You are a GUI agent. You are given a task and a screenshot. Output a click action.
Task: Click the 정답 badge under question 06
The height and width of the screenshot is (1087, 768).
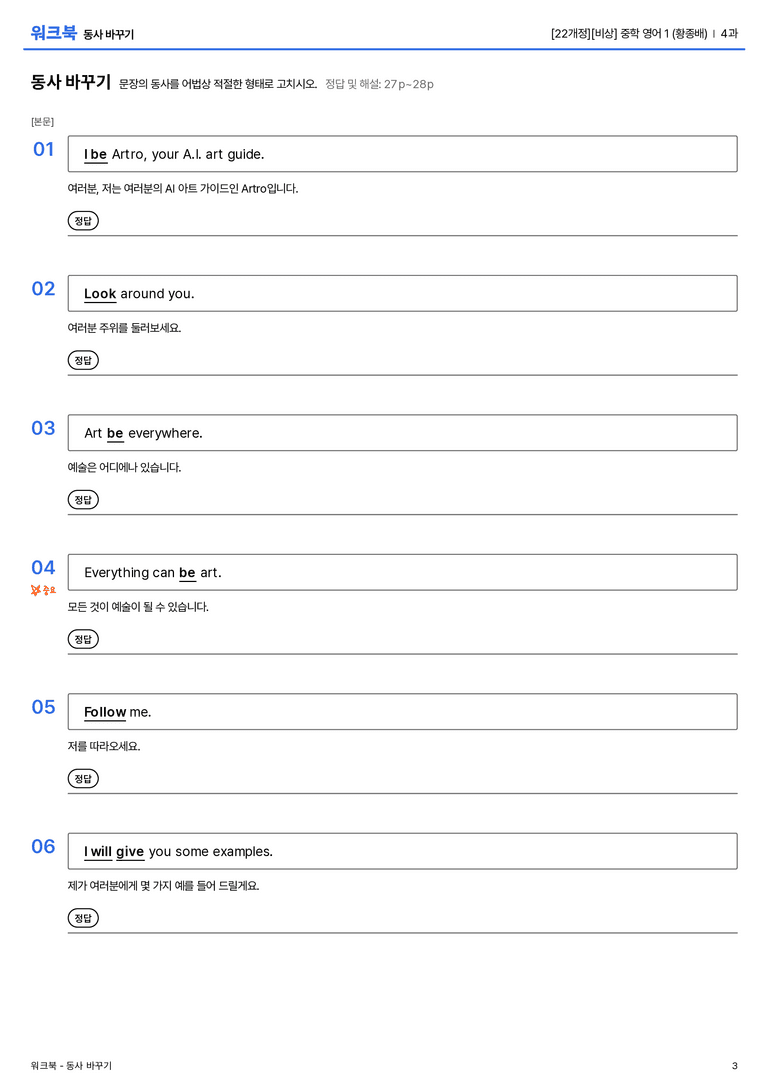pyautogui.click(x=83, y=918)
